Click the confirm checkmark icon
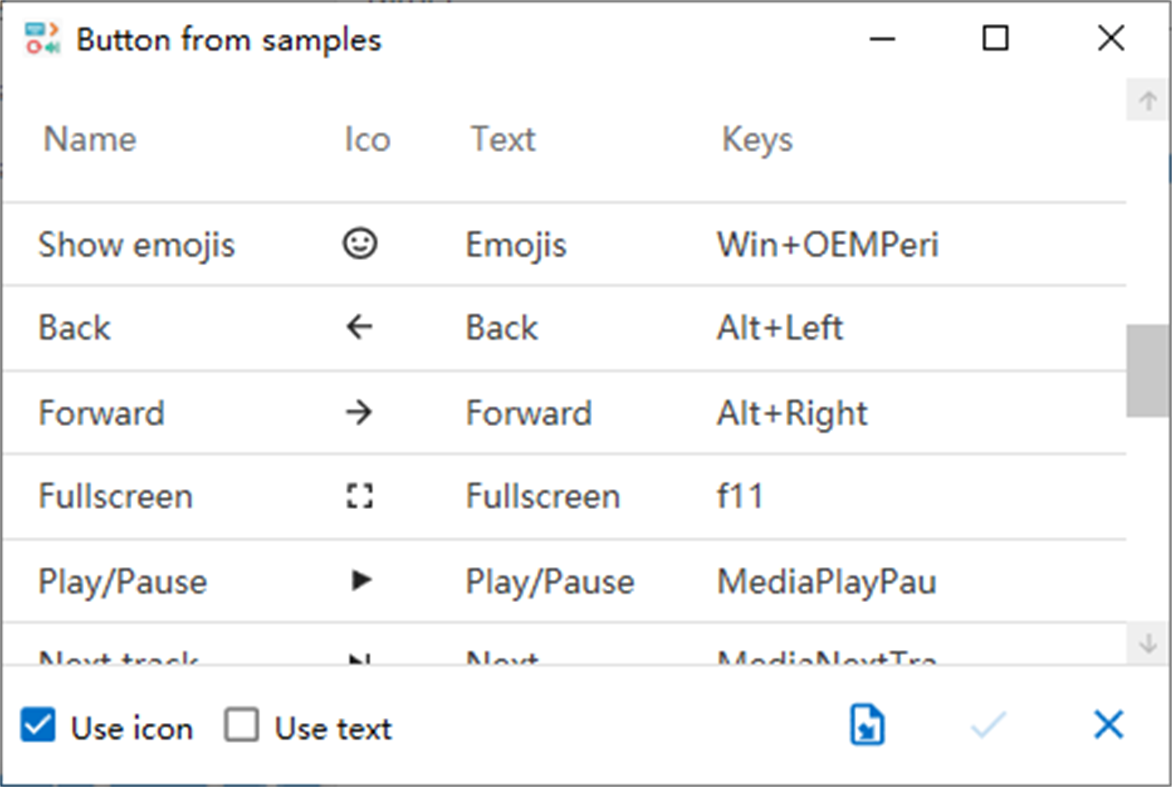This screenshot has width=1172, height=787. 988,726
